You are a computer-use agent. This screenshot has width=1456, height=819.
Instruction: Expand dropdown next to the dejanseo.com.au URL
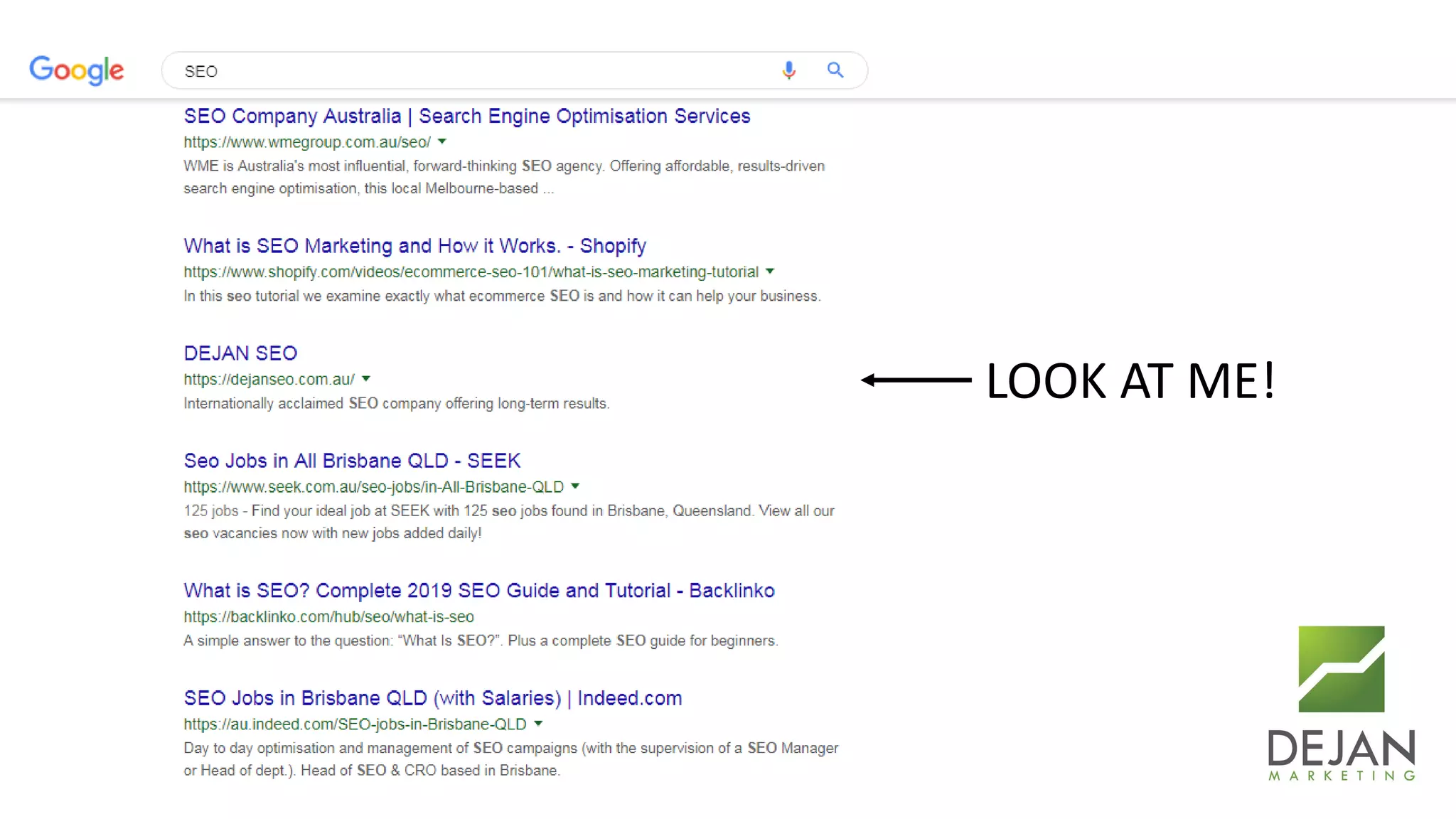(x=366, y=379)
